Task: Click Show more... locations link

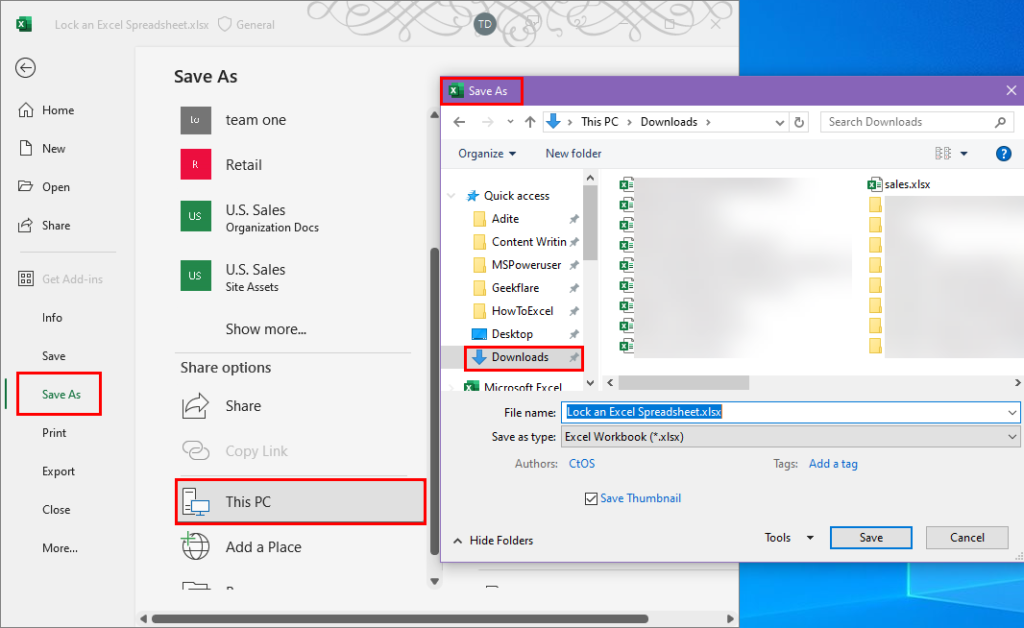Action: click(266, 330)
